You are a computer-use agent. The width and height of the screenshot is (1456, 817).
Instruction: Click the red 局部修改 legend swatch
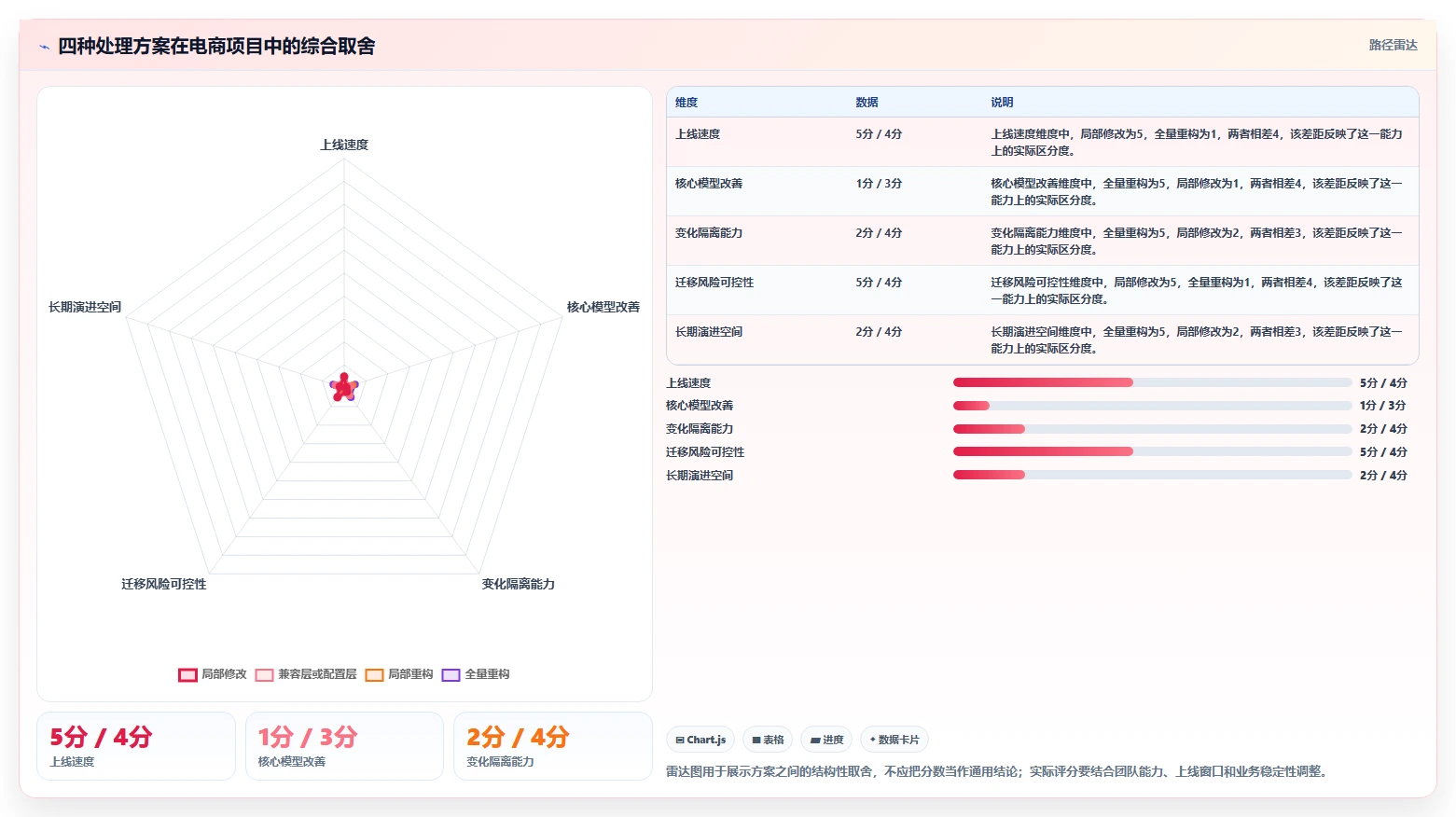coord(187,674)
